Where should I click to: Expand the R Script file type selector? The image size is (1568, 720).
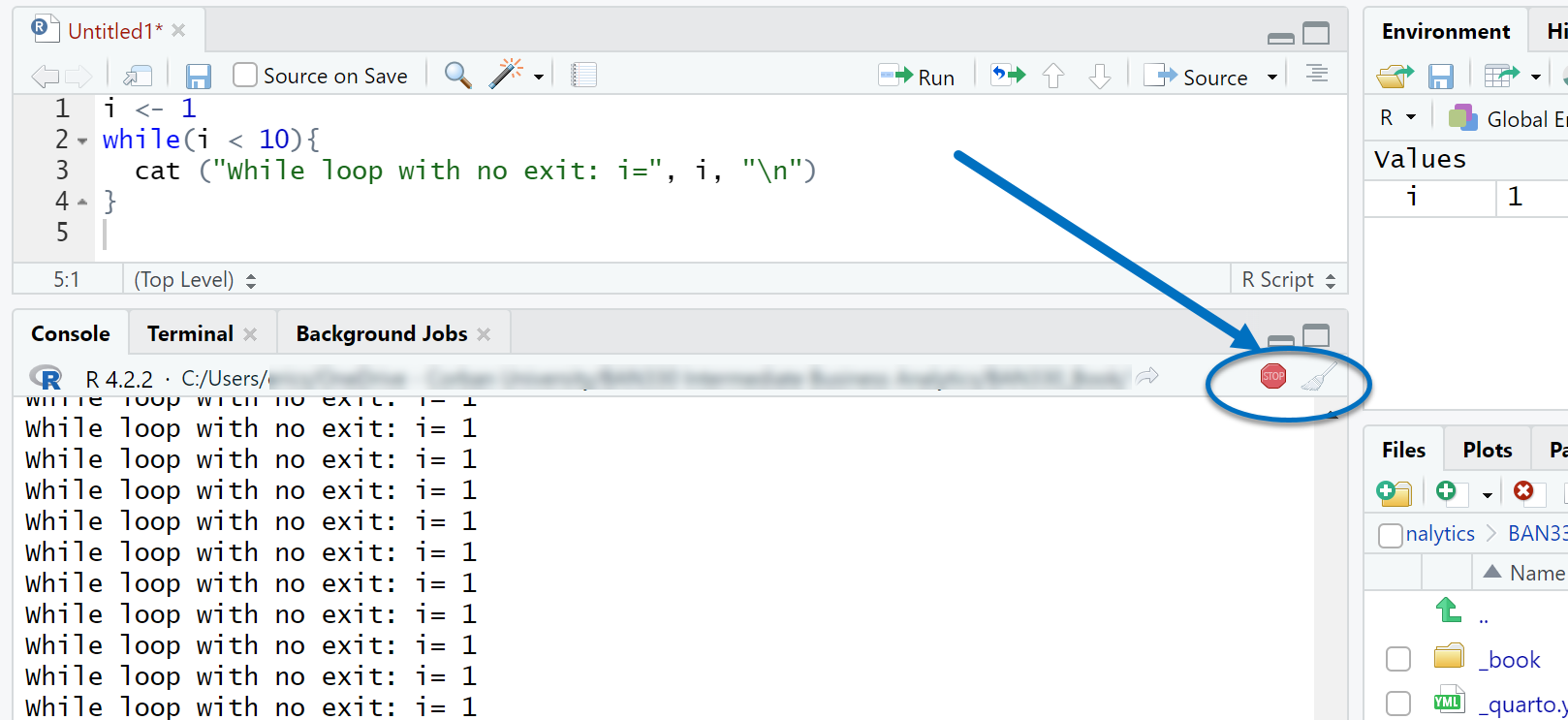[1289, 280]
